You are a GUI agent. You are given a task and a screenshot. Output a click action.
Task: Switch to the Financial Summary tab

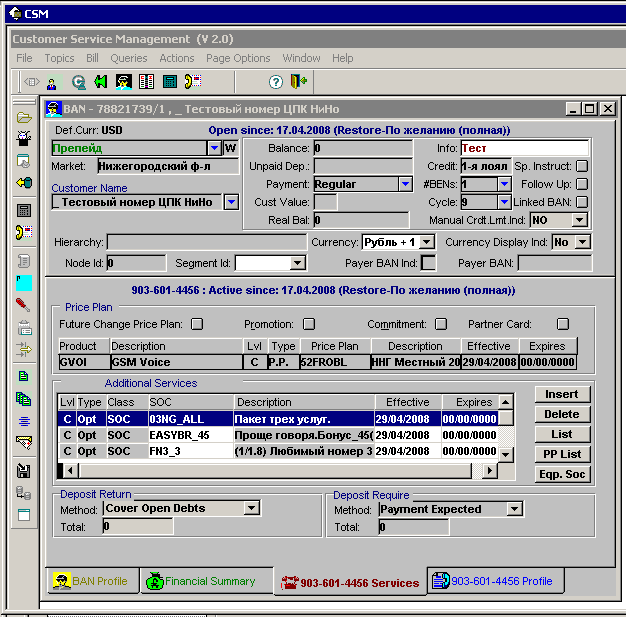click(207, 581)
